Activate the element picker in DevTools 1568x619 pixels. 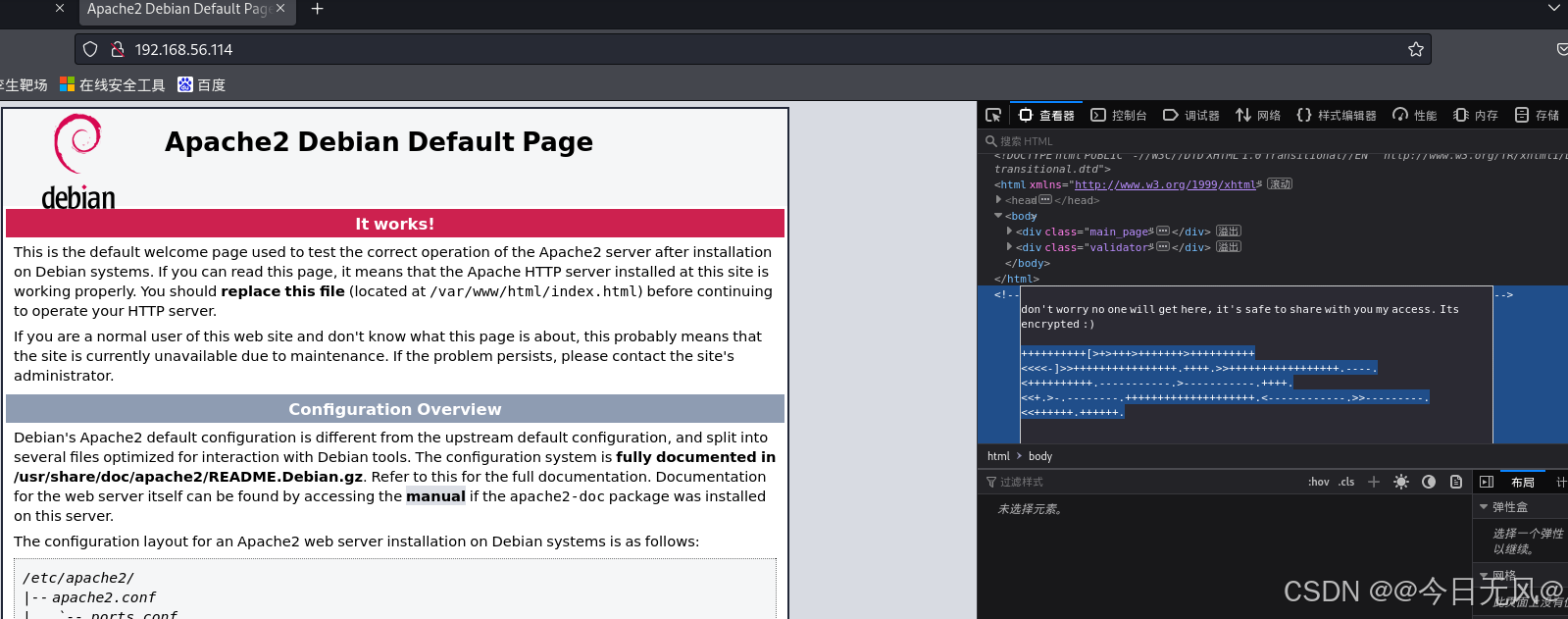click(993, 115)
